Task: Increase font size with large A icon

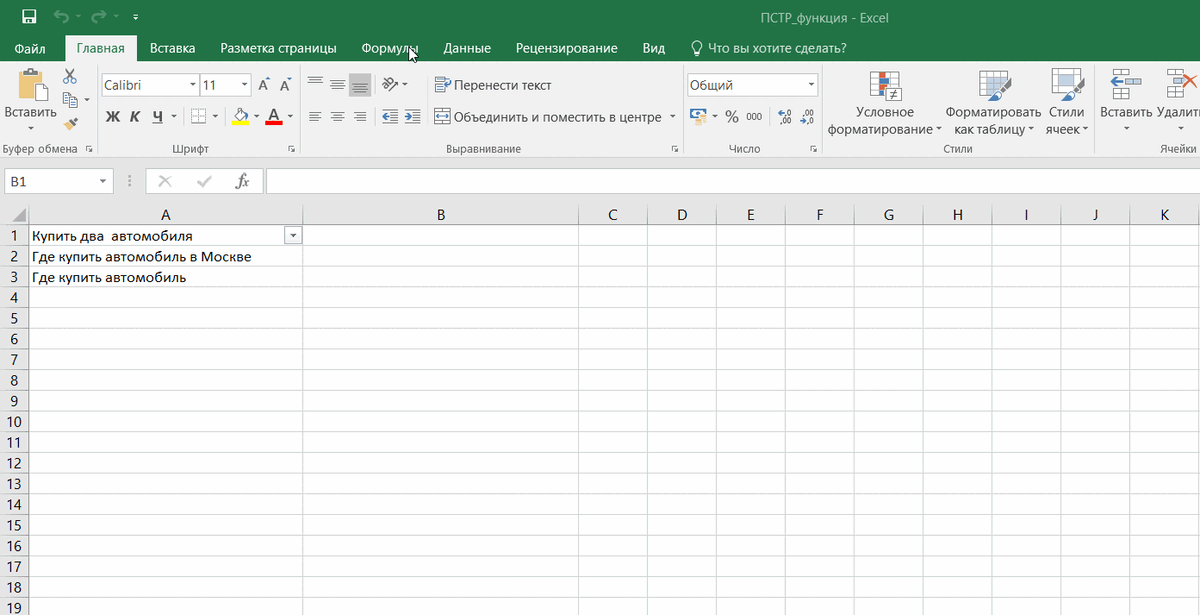Action: pyautogui.click(x=263, y=86)
